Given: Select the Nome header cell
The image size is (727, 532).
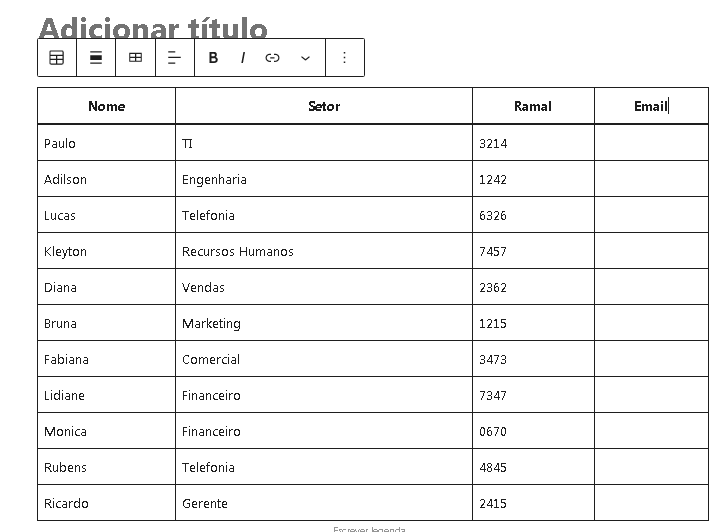Looking at the screenshot, I should 107,106.
